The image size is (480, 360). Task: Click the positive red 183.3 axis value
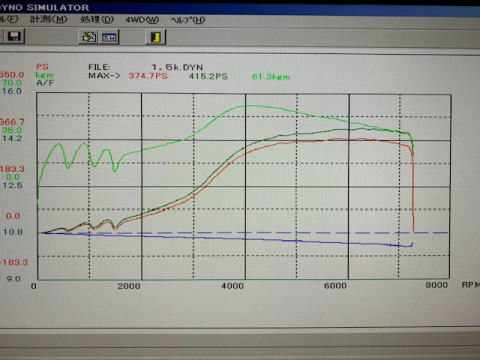coord(12,169)
